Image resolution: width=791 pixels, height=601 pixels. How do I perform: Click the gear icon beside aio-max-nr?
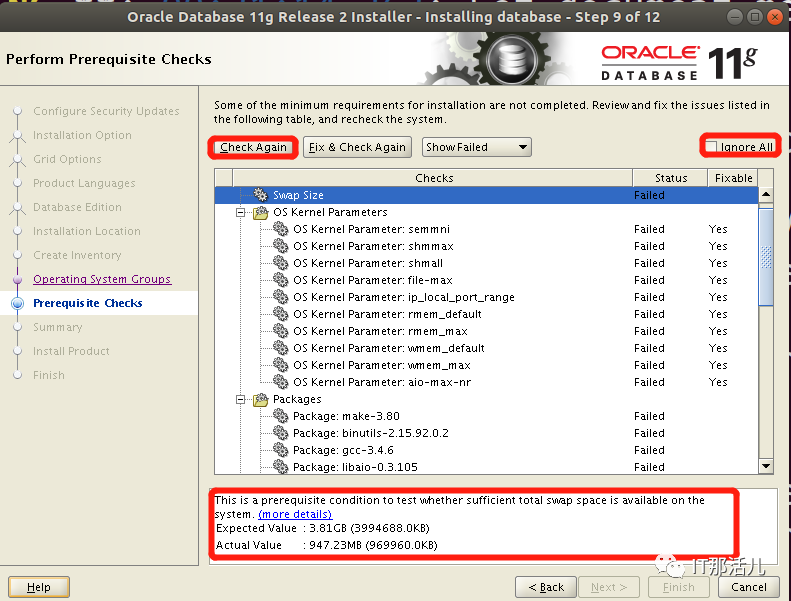(x=280, y=382)
